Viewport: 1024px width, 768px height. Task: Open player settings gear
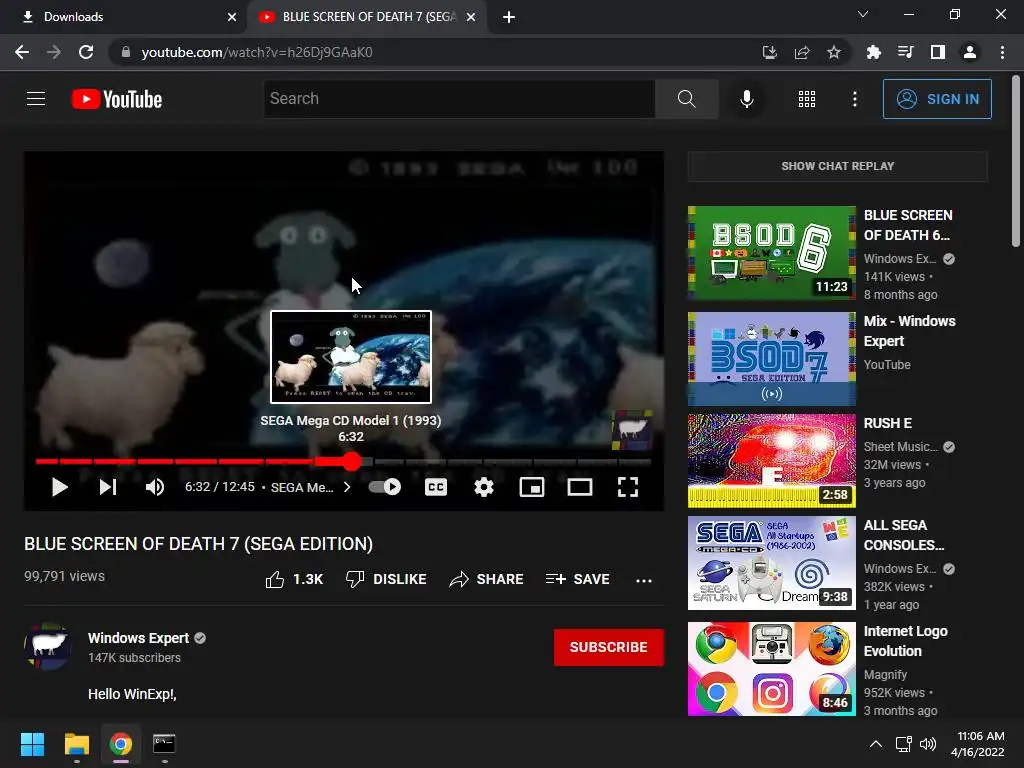click(x=483, y=487)
